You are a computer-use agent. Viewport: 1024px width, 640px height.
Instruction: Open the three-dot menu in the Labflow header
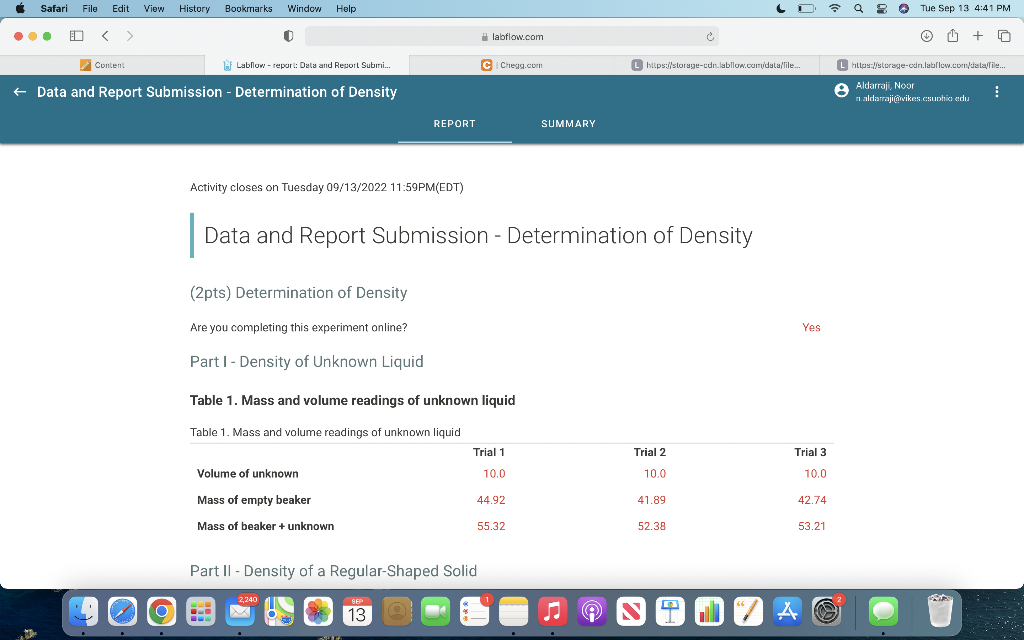pos(997,91)
